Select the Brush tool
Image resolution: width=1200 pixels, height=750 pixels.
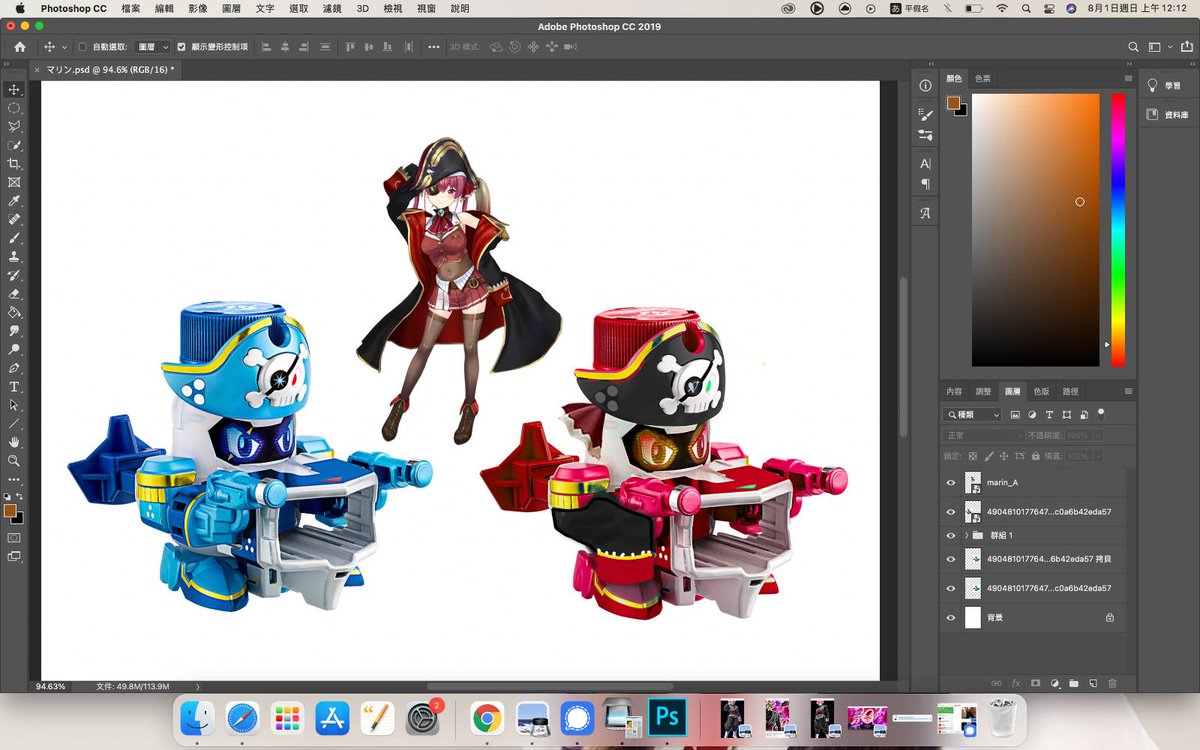click(14, 238)
